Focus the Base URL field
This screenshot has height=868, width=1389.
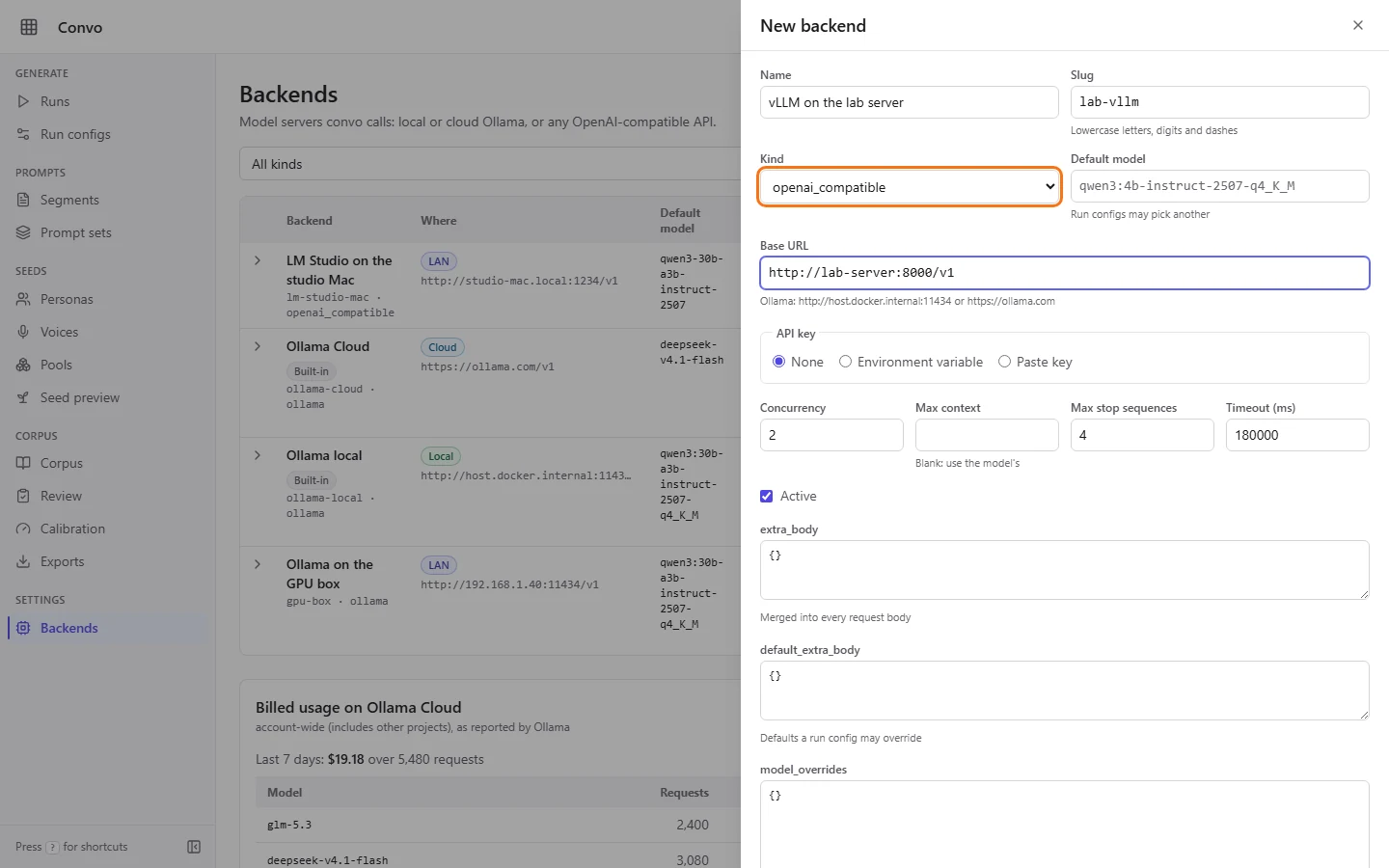point(1065,273)
